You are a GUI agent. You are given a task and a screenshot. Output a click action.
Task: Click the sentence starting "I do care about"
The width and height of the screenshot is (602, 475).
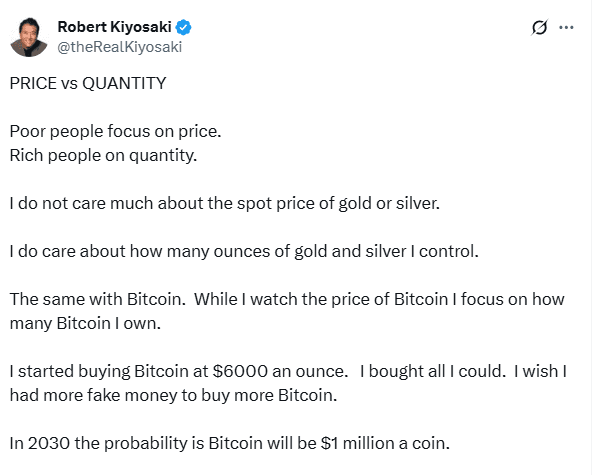244,251
